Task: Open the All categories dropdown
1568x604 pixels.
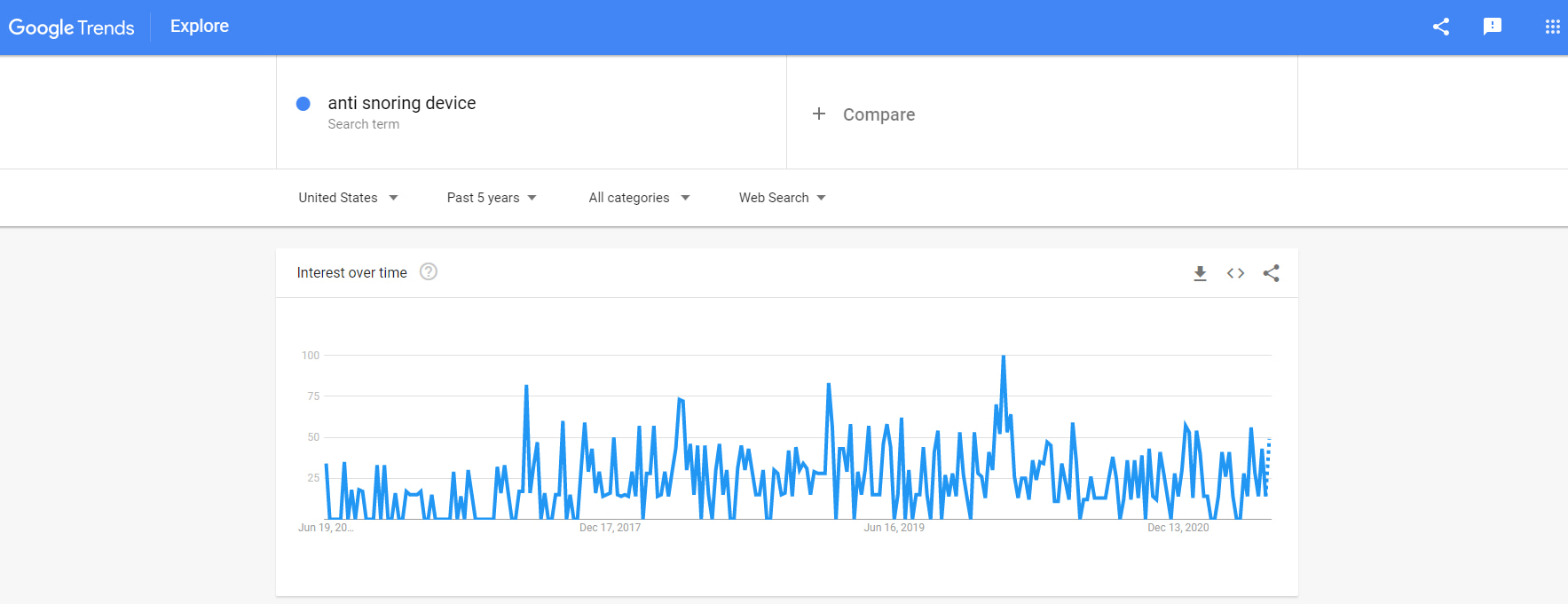Action: [638, 197]
